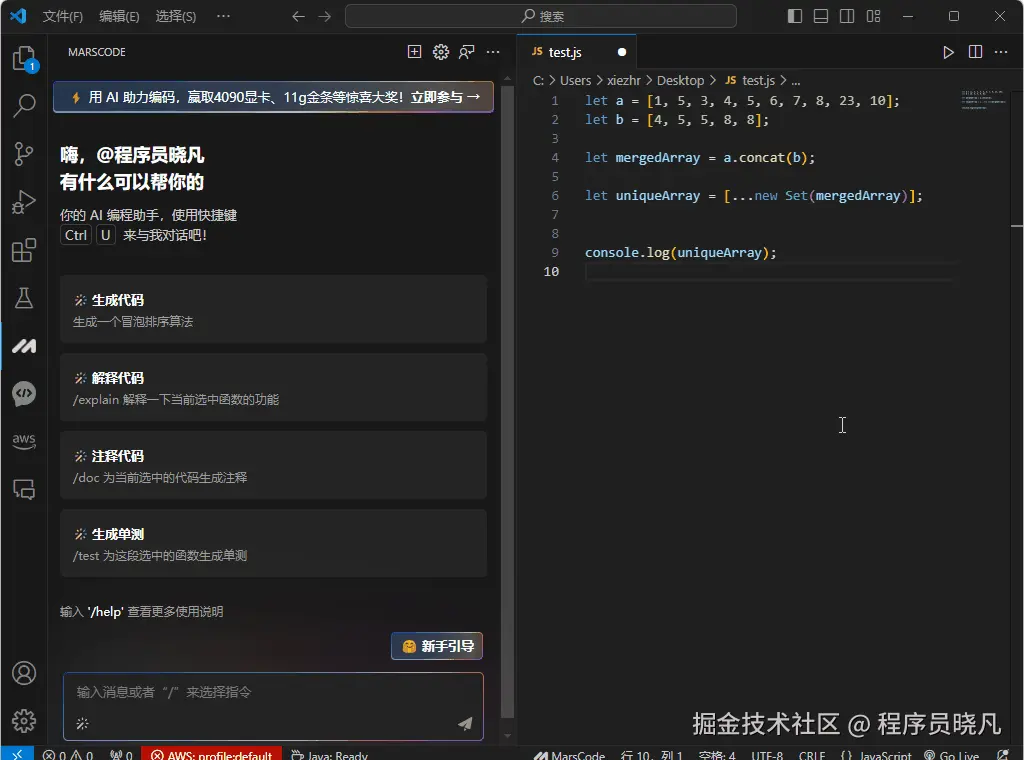1024x760 pixels.
Task: Open MarsCode settings gear in panel header
Action: coord(441,52)
